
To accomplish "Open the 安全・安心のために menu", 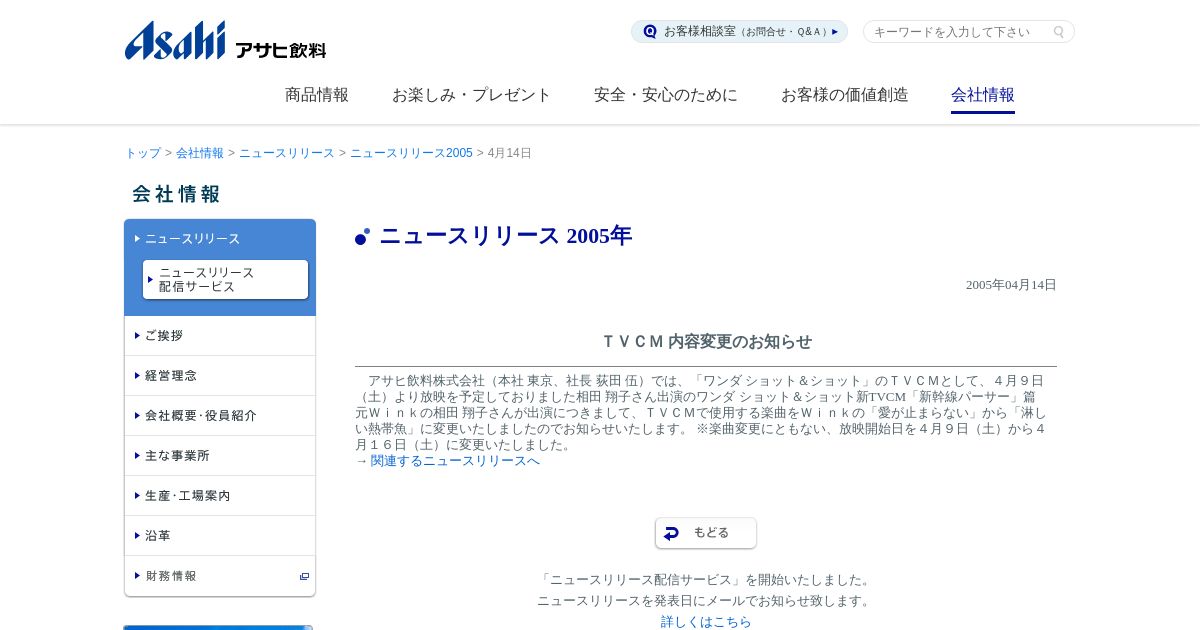I will (x=666, y=95).
